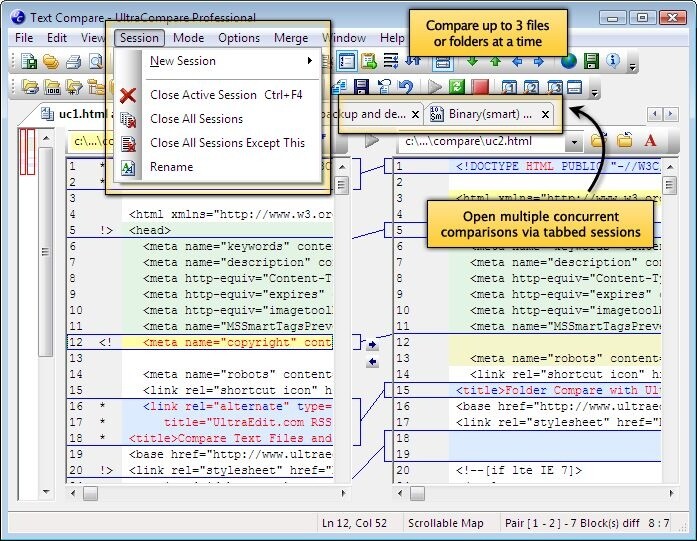697x541 pixels.
Task: Close the Binary(smart) session tab
Action: (545, 114)
